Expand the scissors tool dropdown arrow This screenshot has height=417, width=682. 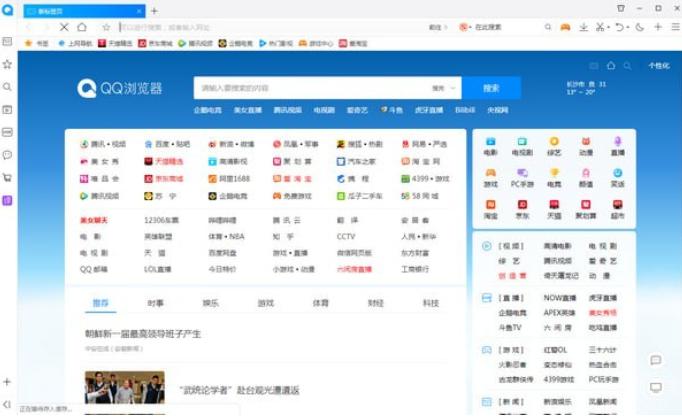[x=608, y=27]
